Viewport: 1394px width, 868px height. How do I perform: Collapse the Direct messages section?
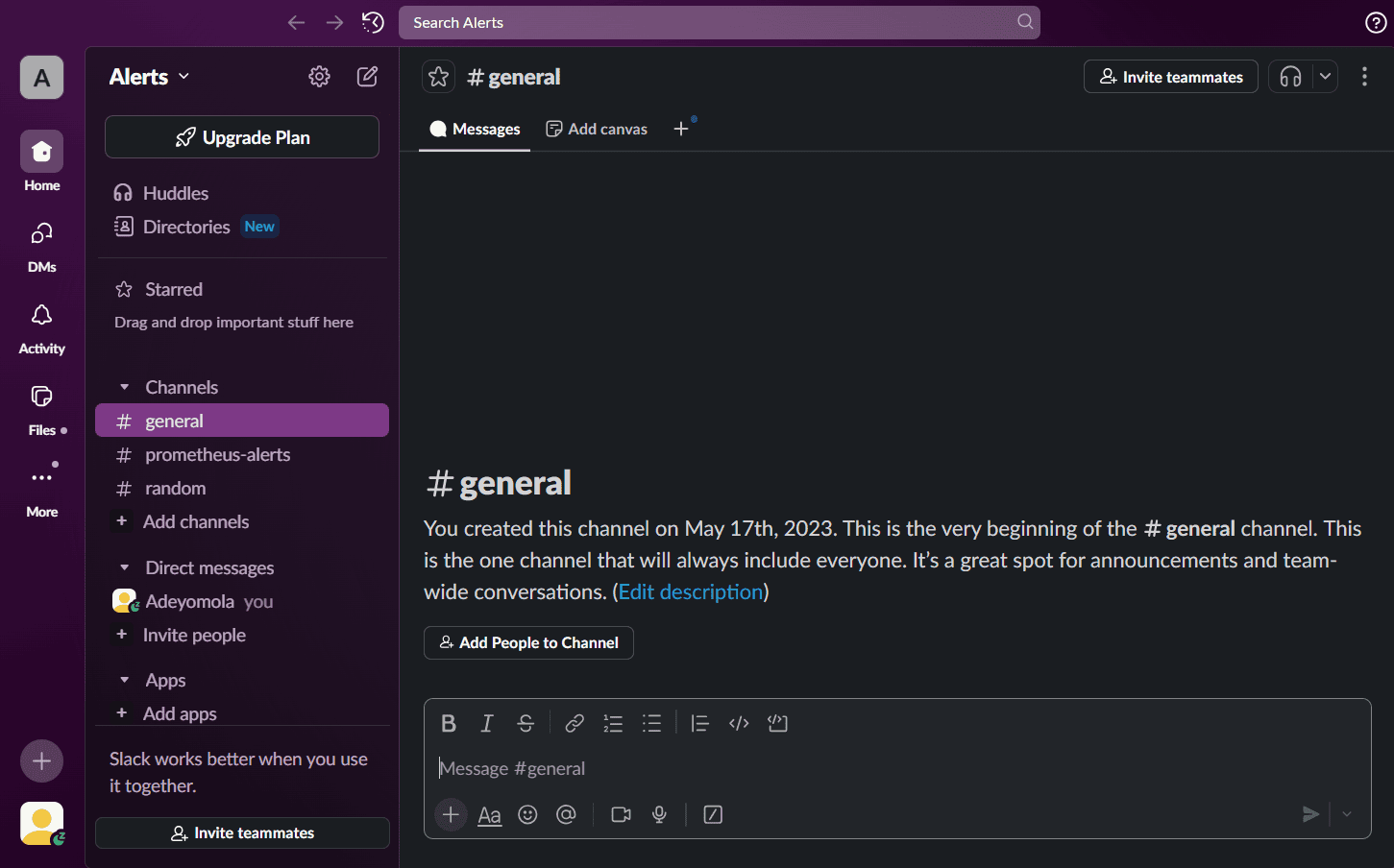(124, 567)
